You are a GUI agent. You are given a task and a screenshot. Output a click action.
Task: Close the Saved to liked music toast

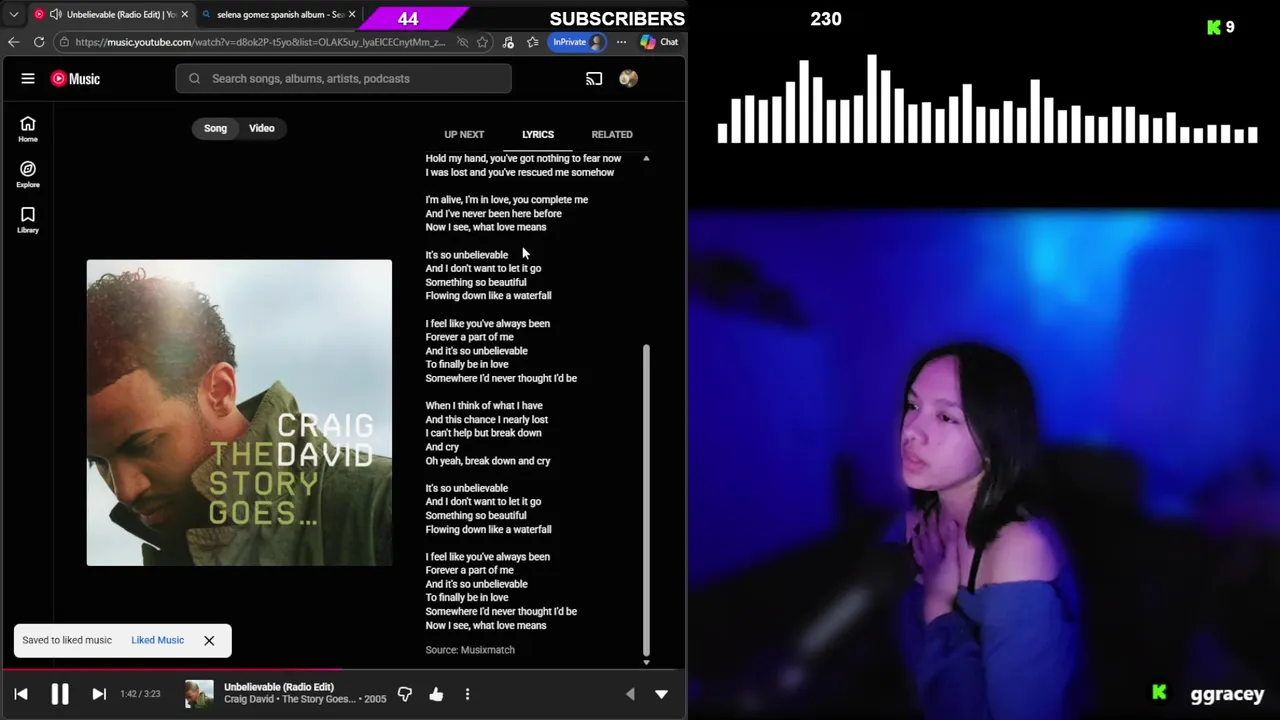point(209,640)
